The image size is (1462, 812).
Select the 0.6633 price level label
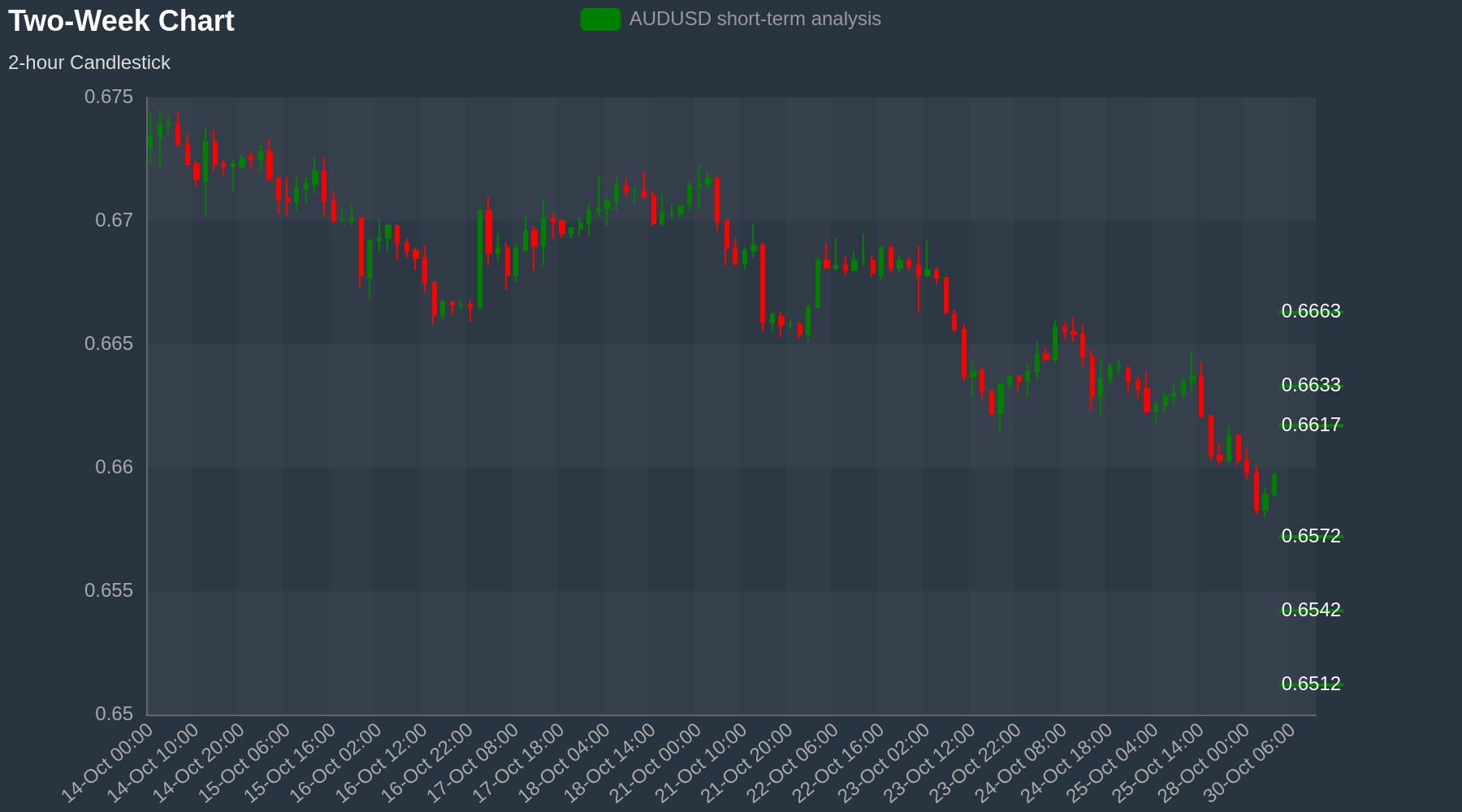1311,386
